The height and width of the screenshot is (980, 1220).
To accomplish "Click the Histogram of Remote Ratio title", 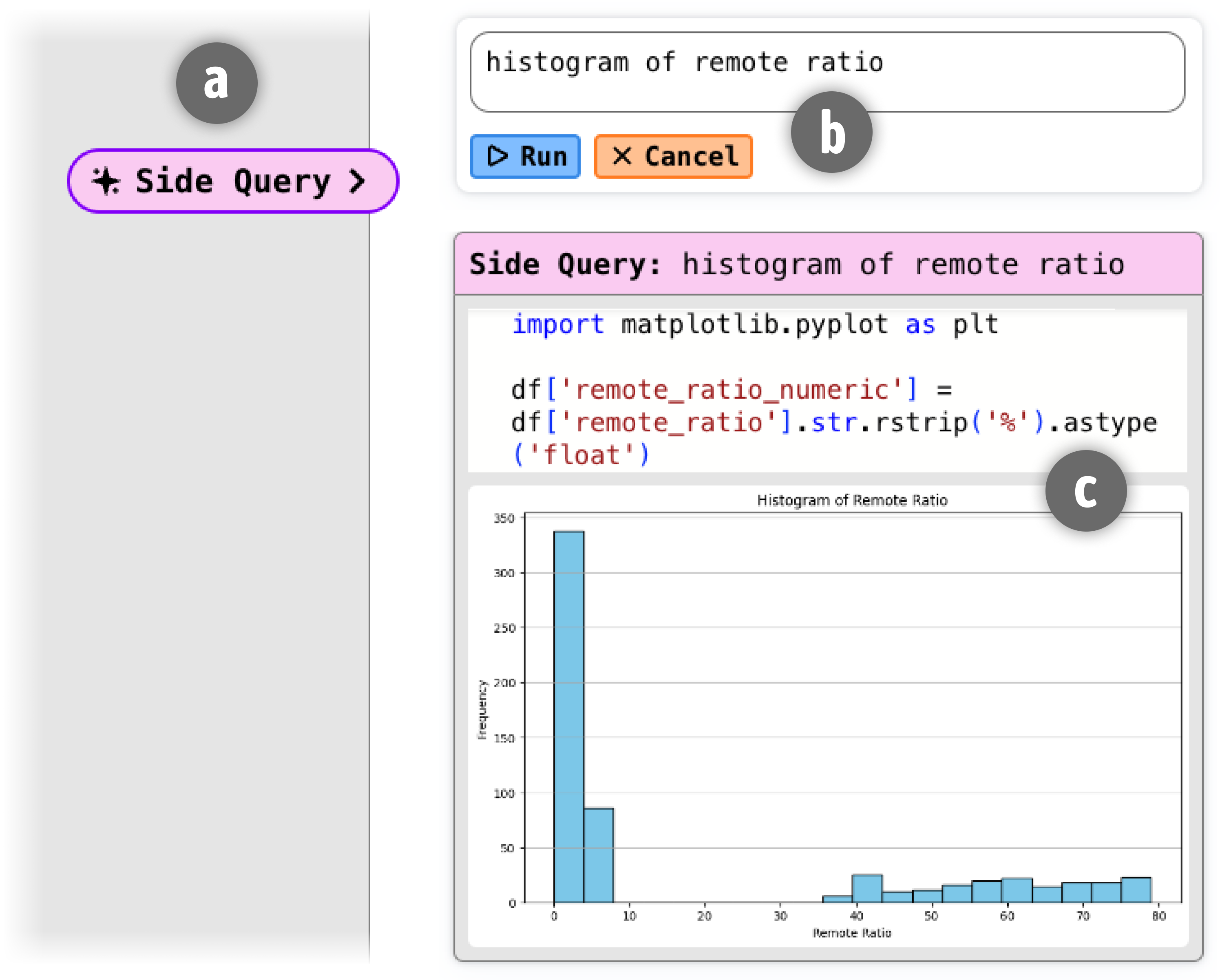I will [852, 500].
